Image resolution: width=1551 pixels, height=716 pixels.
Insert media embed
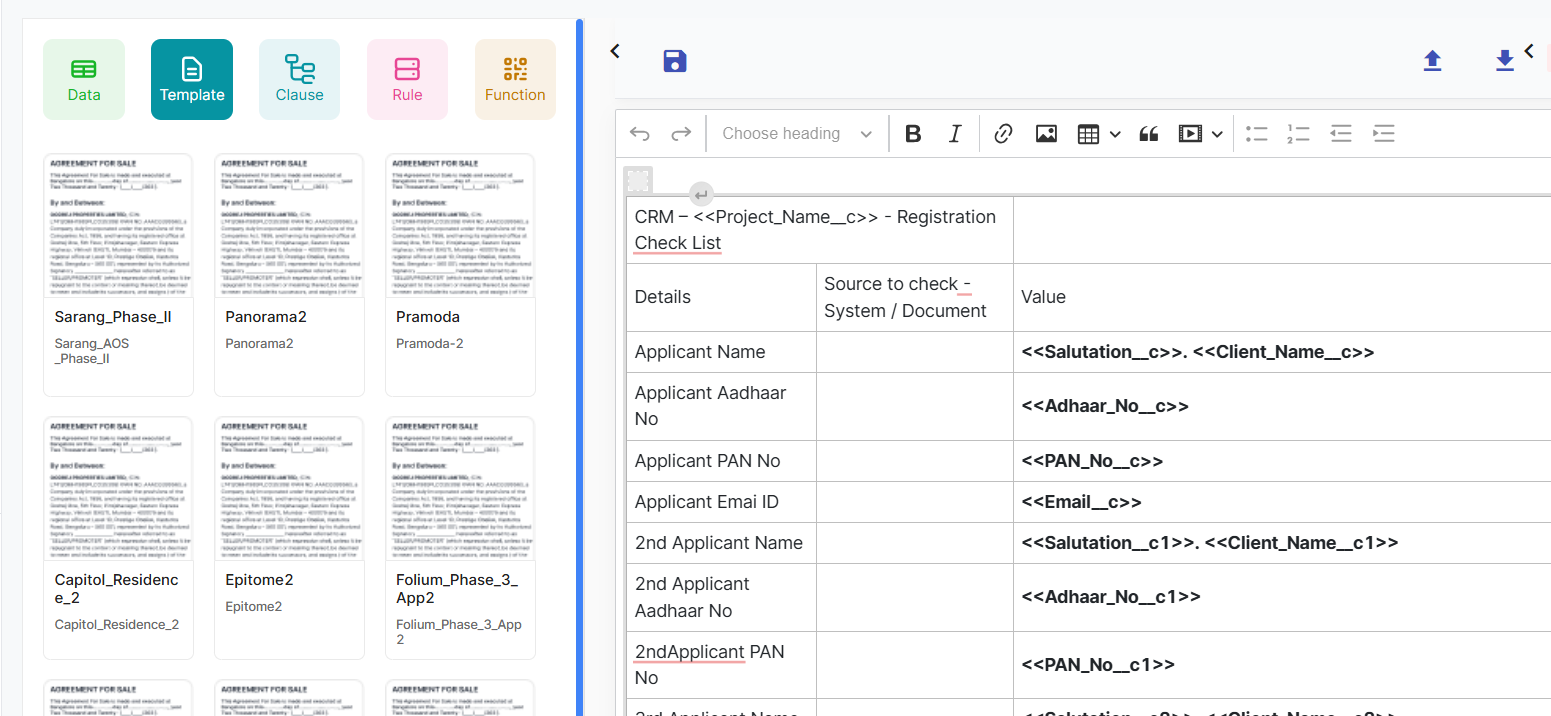(x=1190, y=134)
